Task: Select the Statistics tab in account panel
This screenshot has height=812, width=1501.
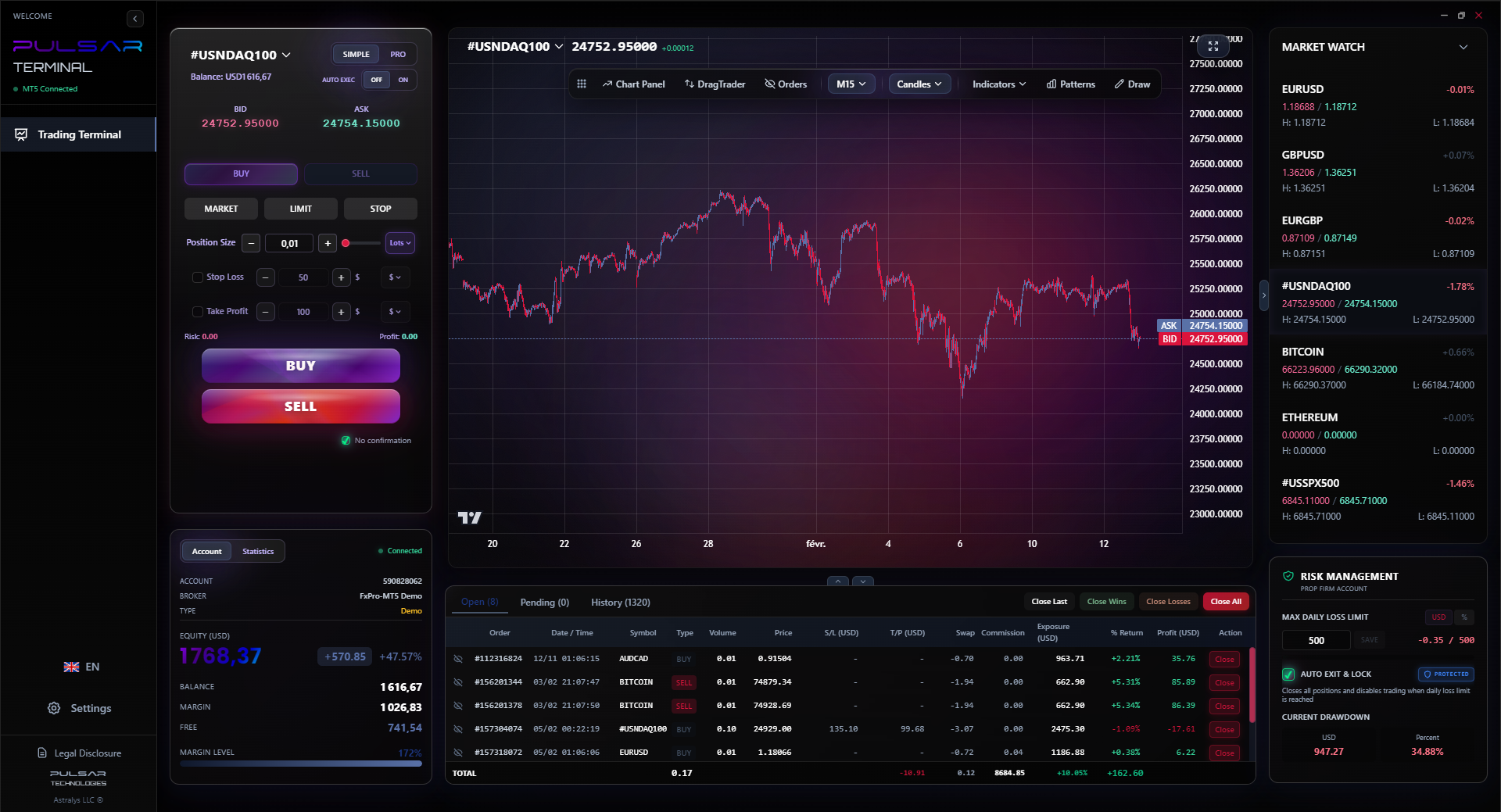Action: click(258, 551)
